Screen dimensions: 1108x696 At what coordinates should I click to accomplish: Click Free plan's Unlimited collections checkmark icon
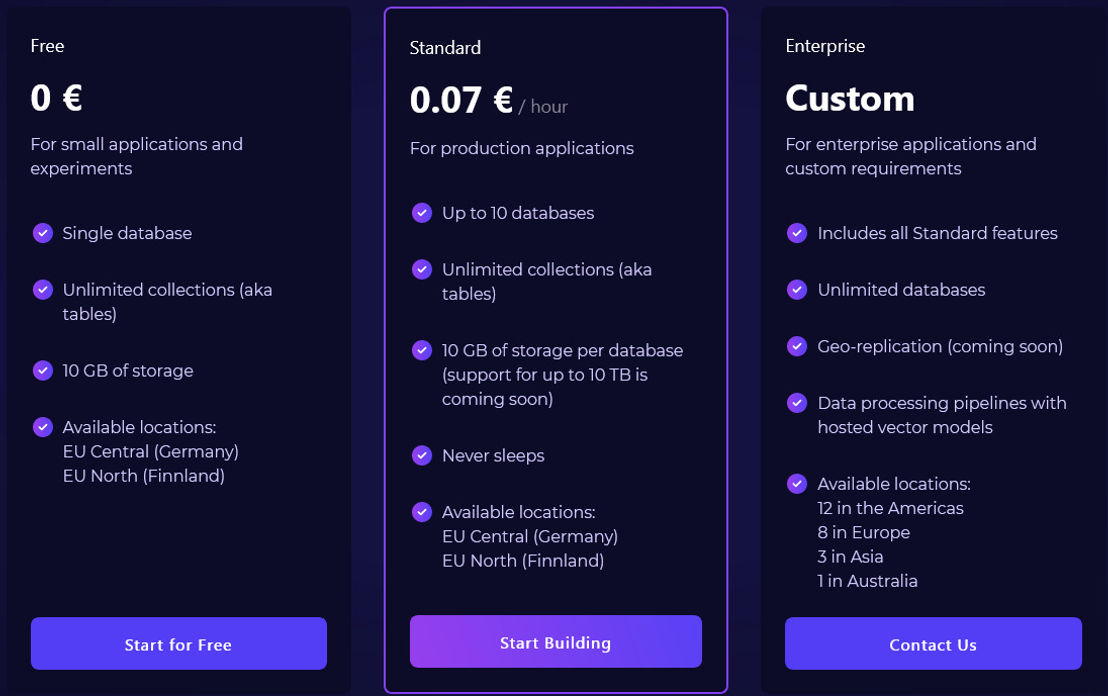43,289
